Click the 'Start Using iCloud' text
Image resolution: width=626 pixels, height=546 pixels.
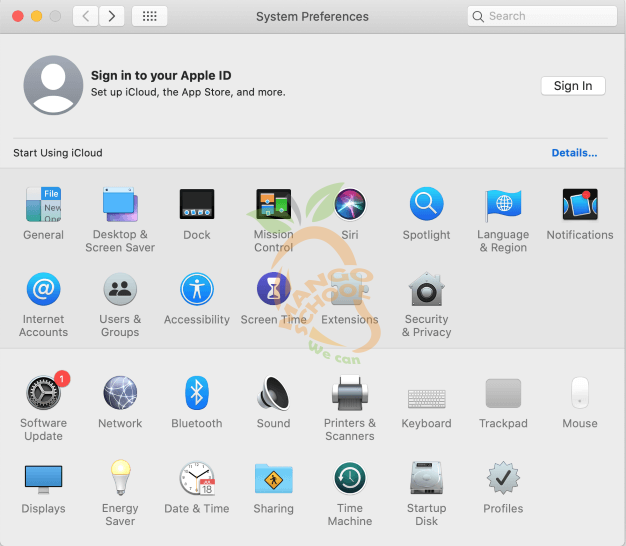click(58, 153)
